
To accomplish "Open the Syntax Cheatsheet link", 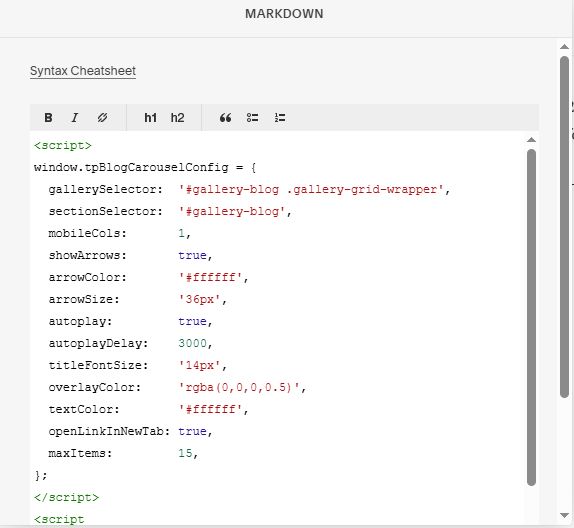I will (x=83, y=71).
